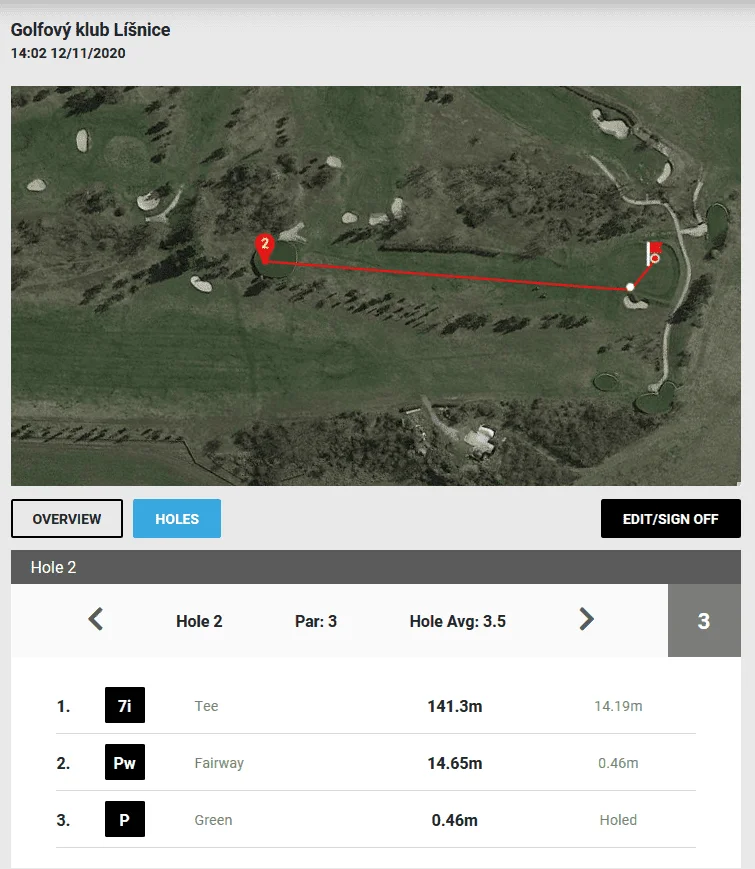Click the small red hole circle marker
The height and width of the screenshot is (869, 755).
655,258
